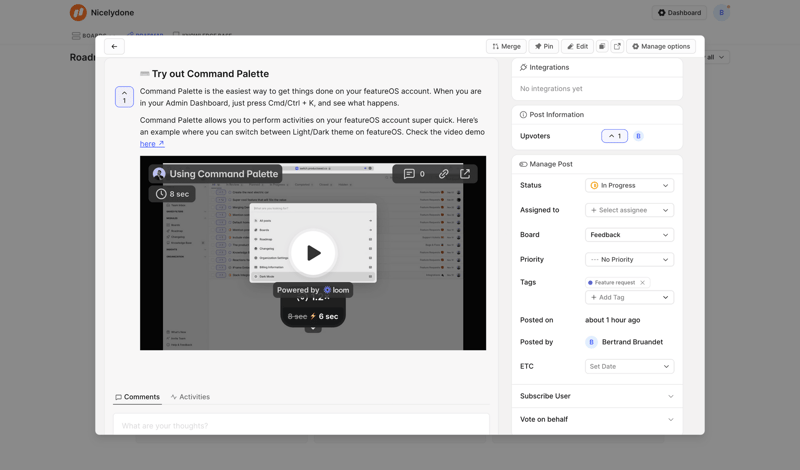
Task: Click the Post Information info icon
Action: point(523,115)
